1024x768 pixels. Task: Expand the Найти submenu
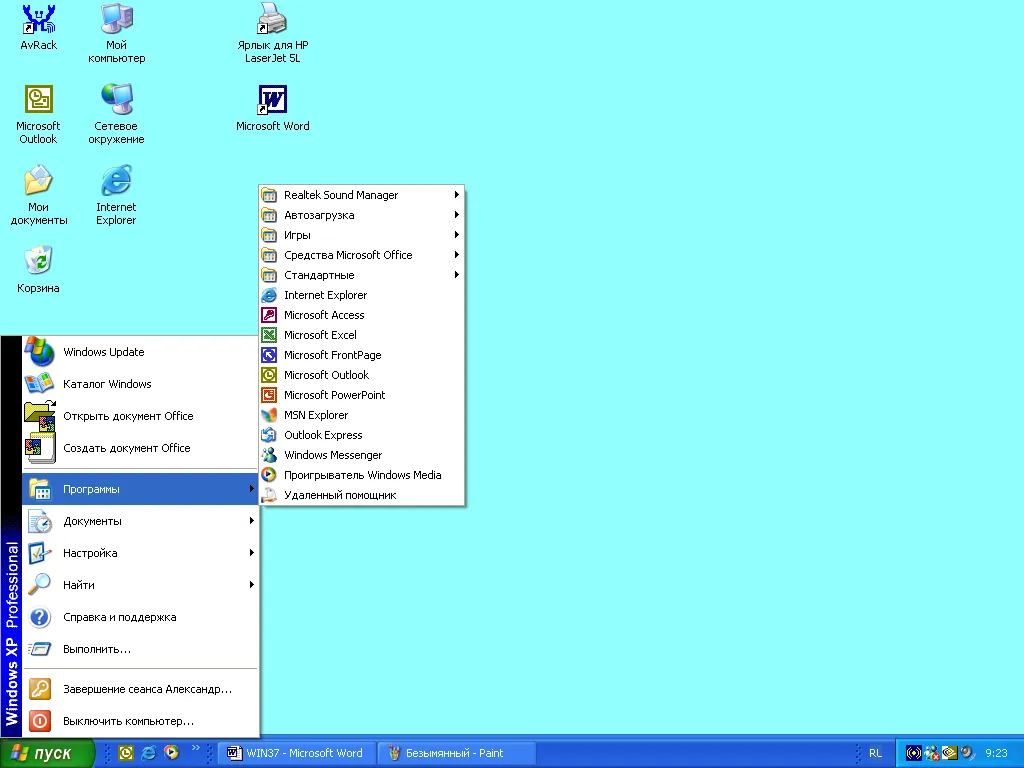[140, 585]
